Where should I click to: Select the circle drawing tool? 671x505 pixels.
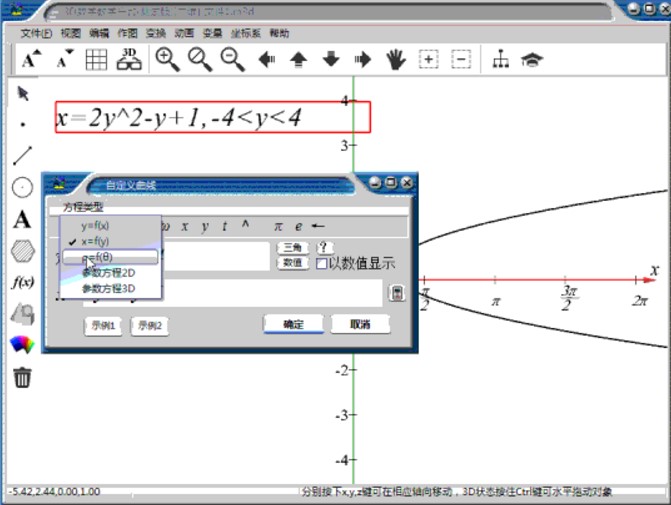click(22, 188)
